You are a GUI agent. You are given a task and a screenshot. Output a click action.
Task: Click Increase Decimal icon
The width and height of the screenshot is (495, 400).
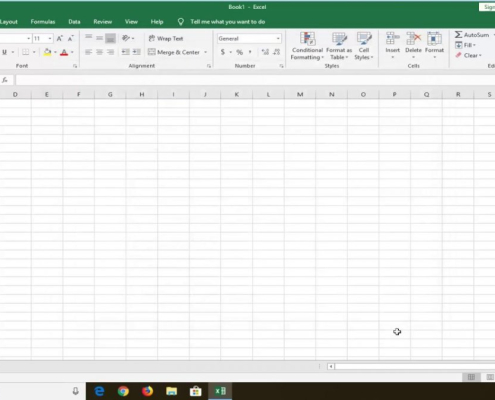(265, 52)
